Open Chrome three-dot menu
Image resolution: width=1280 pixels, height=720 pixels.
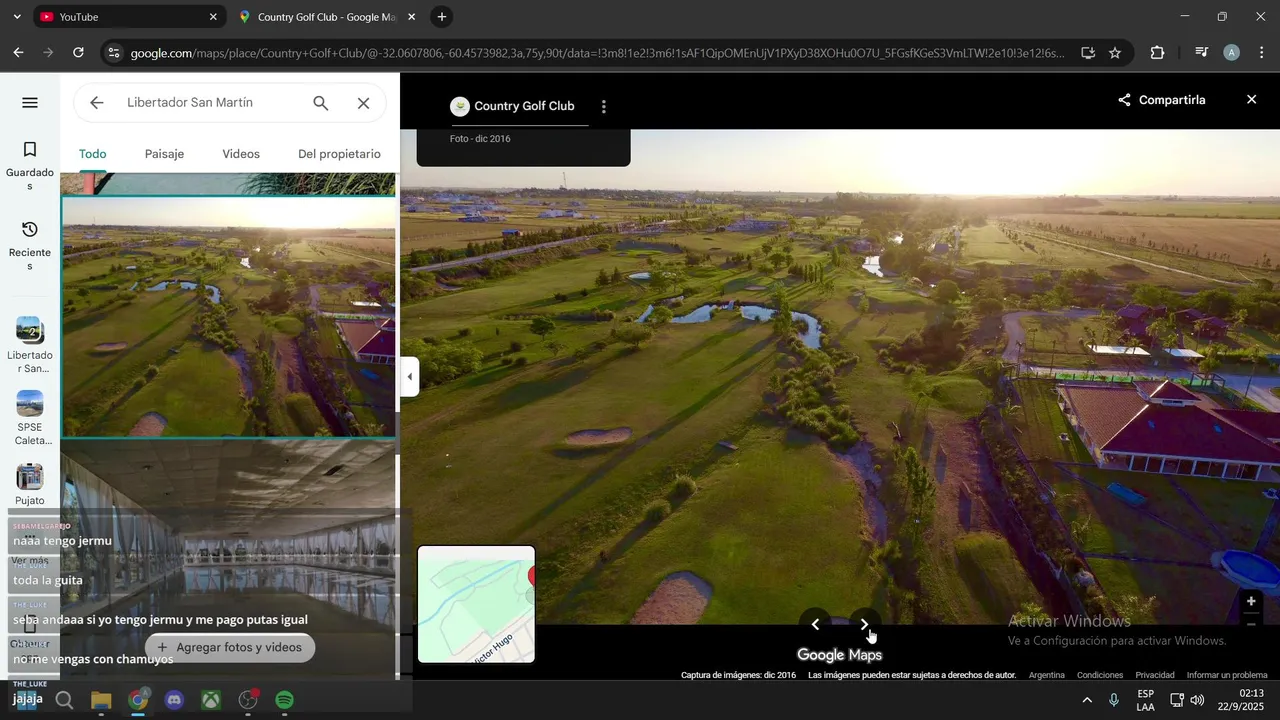click(1260, 53)
